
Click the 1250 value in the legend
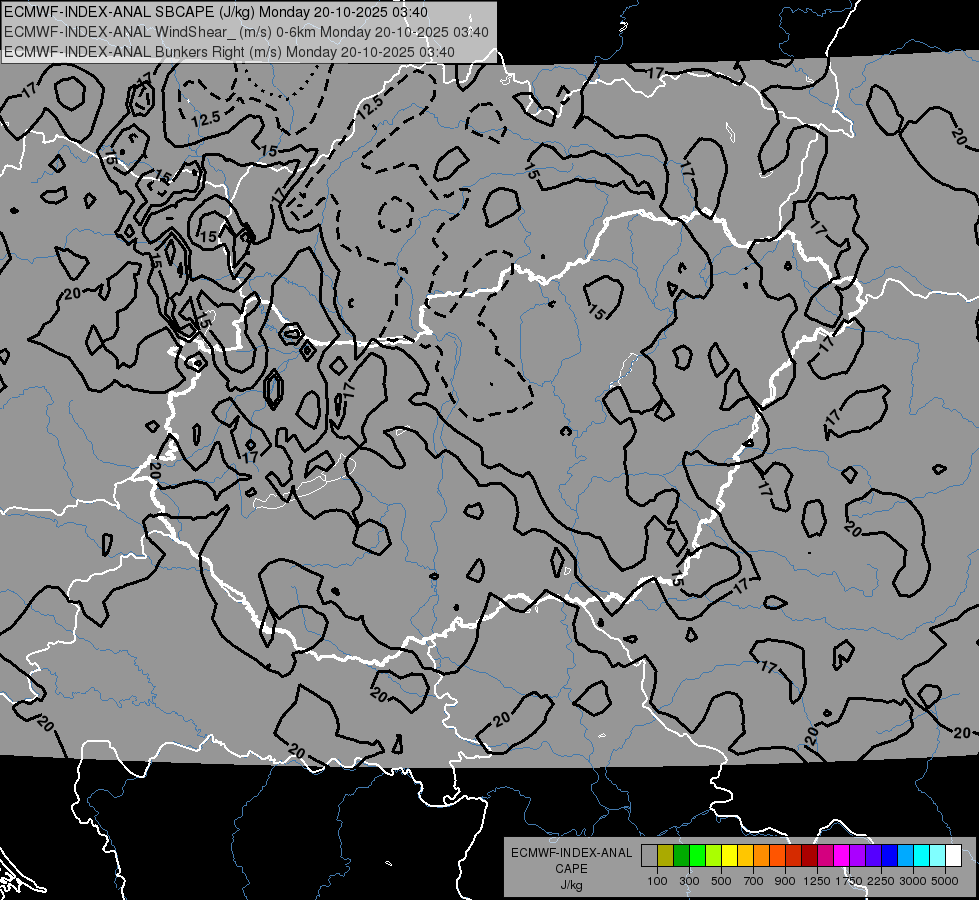[817, 881]
